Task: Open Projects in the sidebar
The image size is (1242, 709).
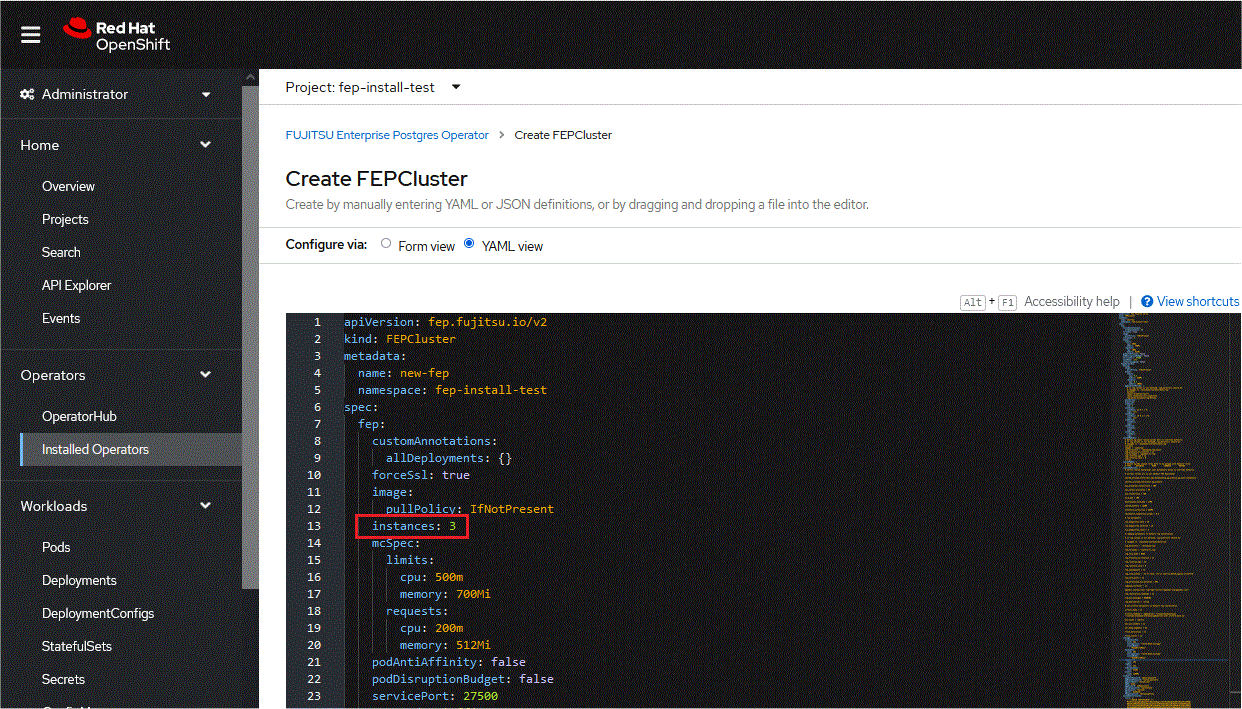Action: coord(65,219)
